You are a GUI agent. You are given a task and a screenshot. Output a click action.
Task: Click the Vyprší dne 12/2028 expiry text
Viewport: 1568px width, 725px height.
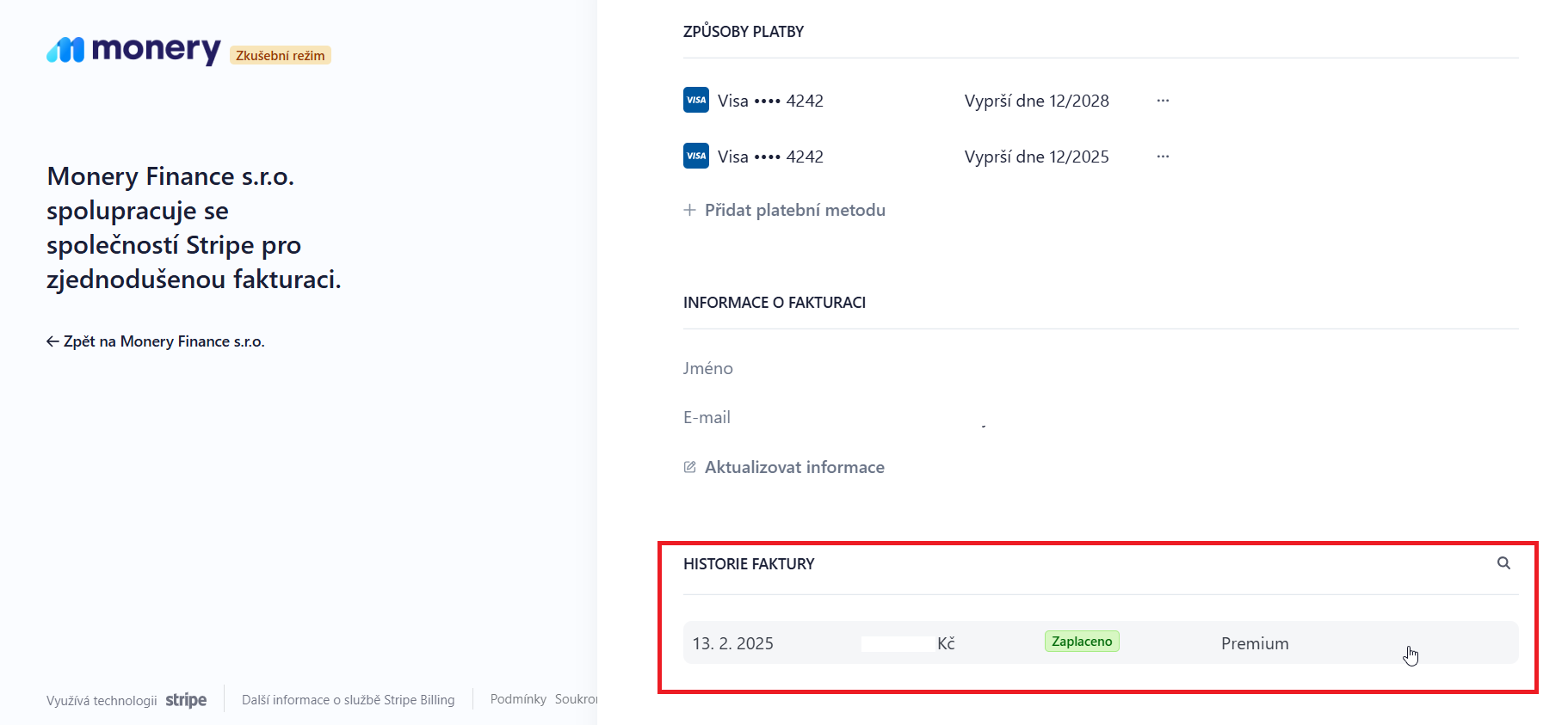(1036, 101)
